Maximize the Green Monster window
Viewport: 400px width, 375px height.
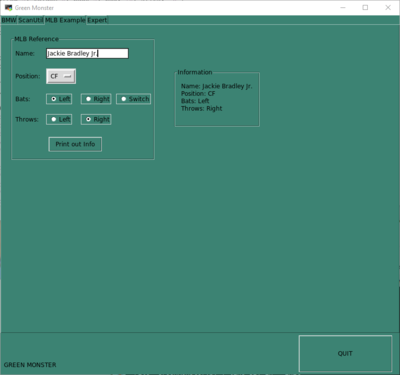[365, 7]
